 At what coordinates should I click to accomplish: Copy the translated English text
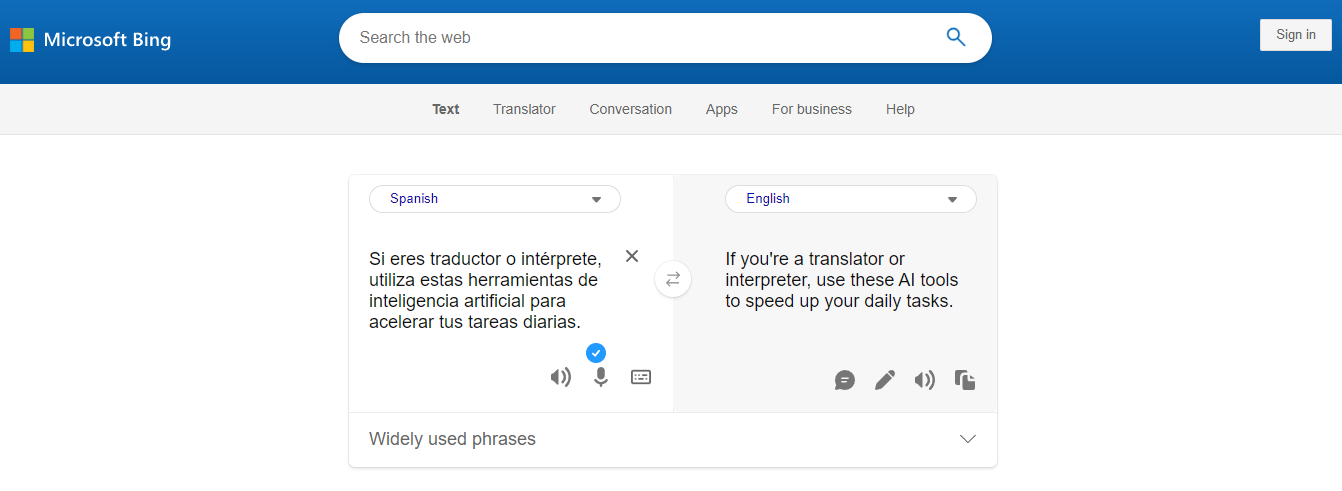tap(965, 380)
